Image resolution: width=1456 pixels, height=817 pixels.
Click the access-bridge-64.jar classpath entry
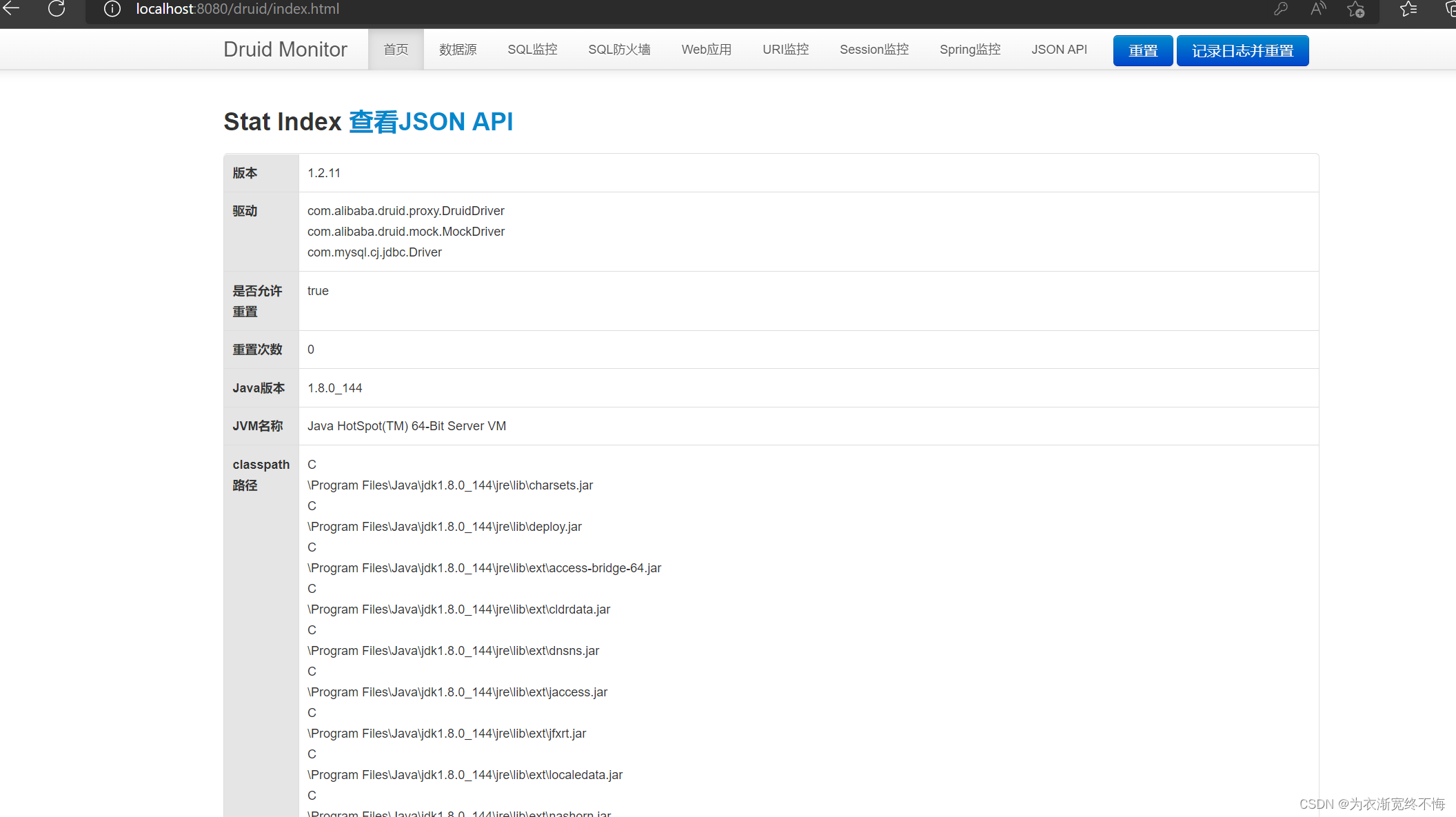tap(484, 568)
